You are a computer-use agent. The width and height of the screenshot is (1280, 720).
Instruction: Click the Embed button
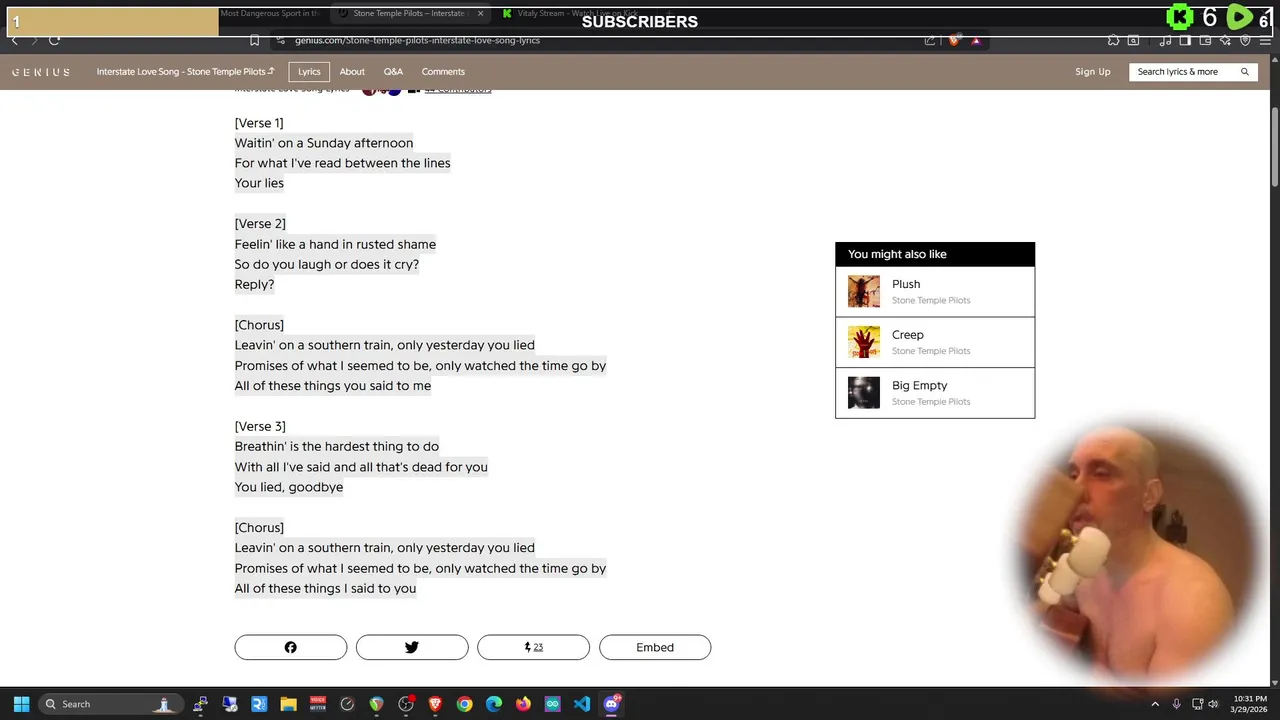pyautogui.click(x=655, y=647)
